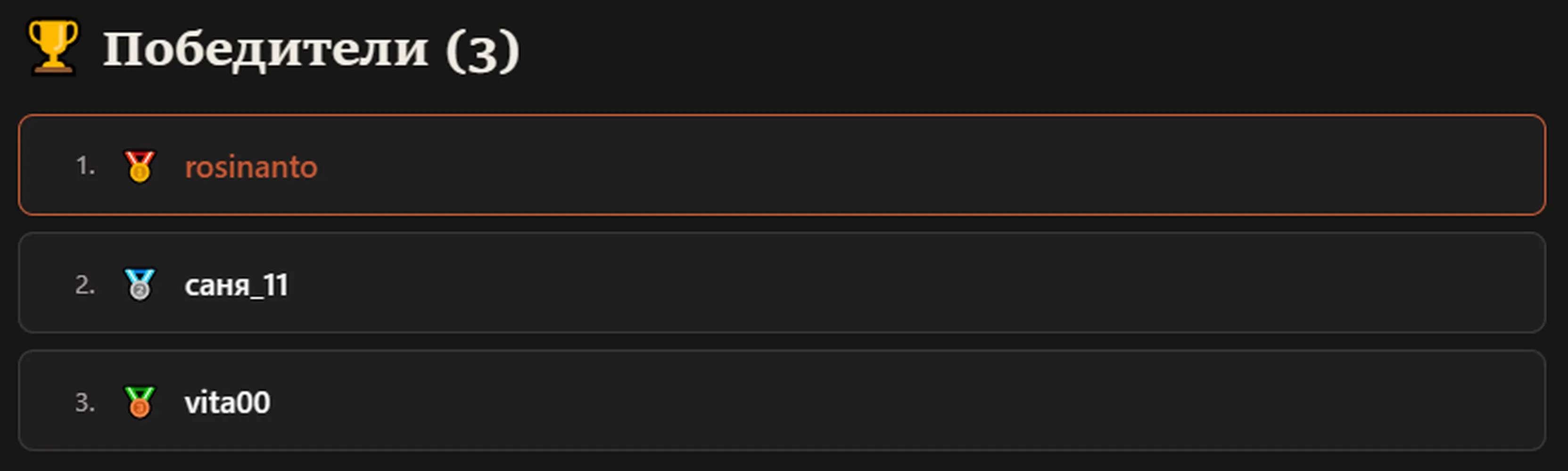1568x471 pixels.
Task: Click the rank number 1. label
Action: [x=85, y=166]
